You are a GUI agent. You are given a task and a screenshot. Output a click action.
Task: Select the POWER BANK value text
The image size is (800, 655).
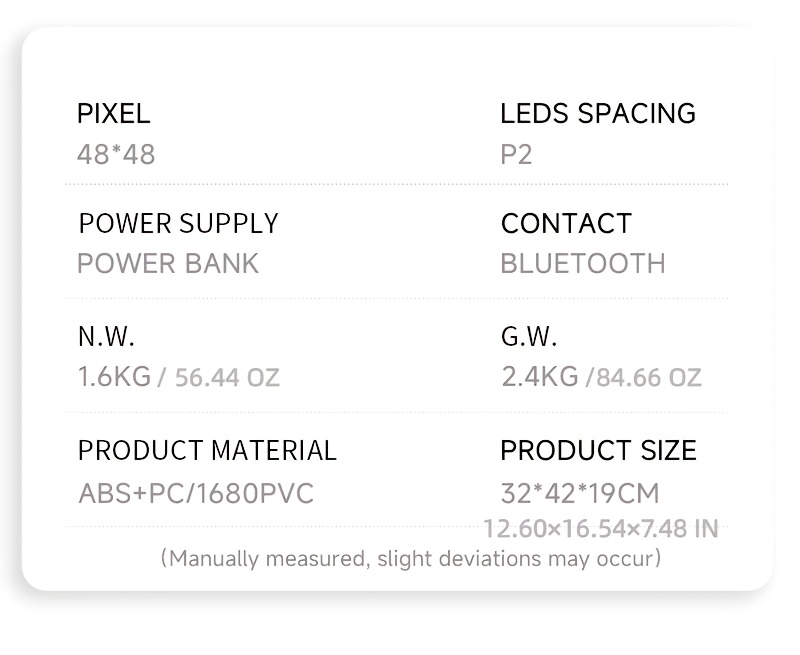(167, 264)
